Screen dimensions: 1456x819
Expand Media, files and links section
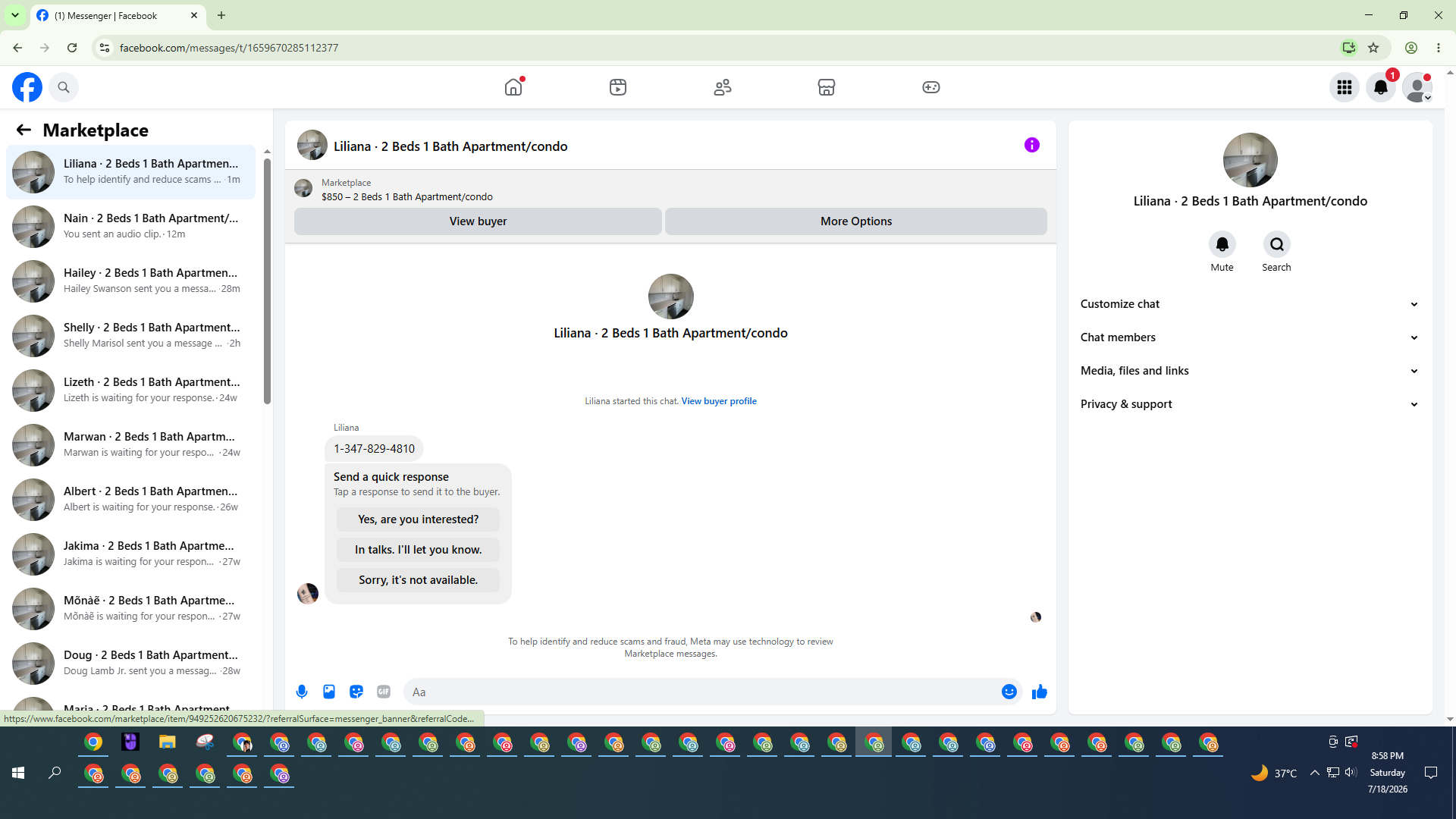1250,371
